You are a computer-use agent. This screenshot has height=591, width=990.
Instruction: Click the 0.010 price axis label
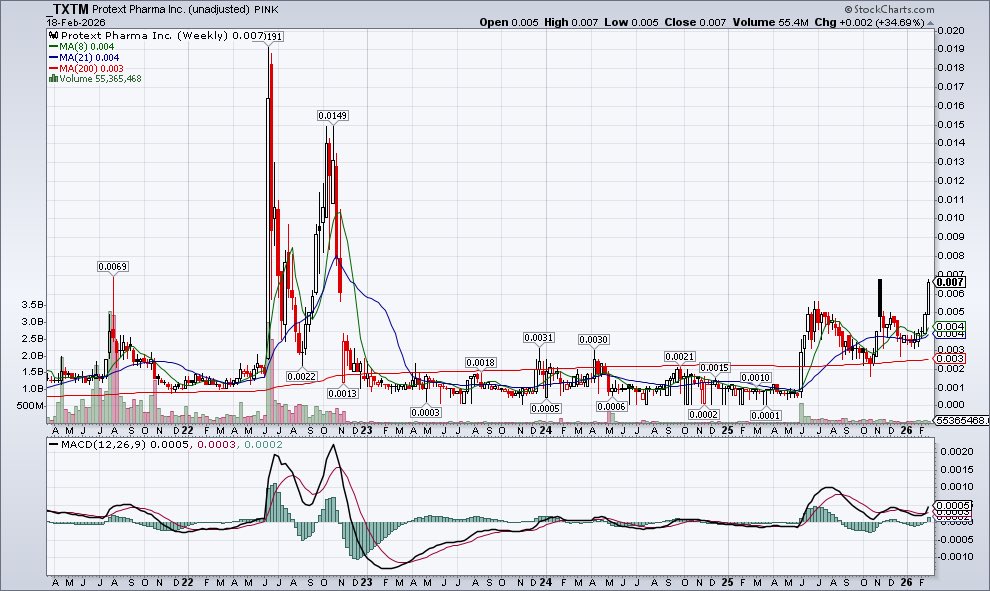951,218
